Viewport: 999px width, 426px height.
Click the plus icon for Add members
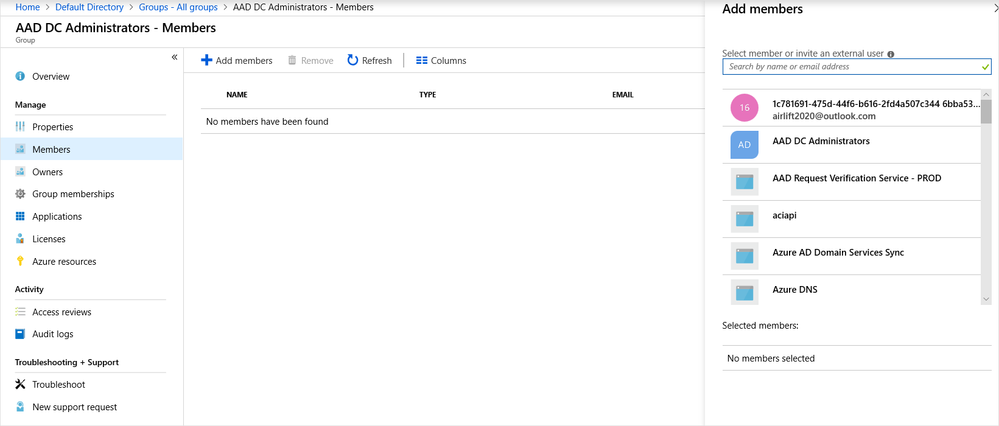tap(206, 60)
